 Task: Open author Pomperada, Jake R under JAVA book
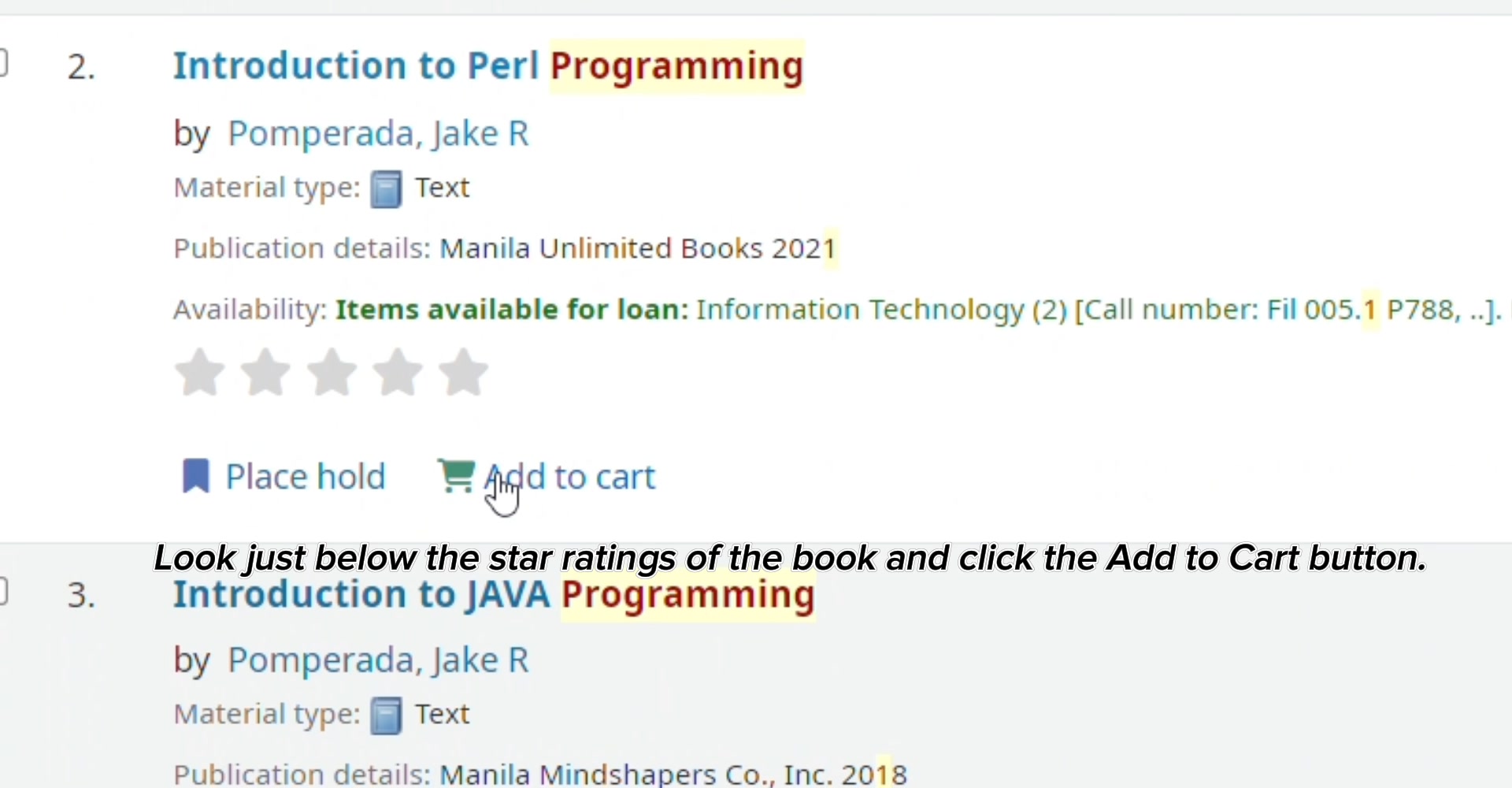pyautogui.click(x=378, y=660)
